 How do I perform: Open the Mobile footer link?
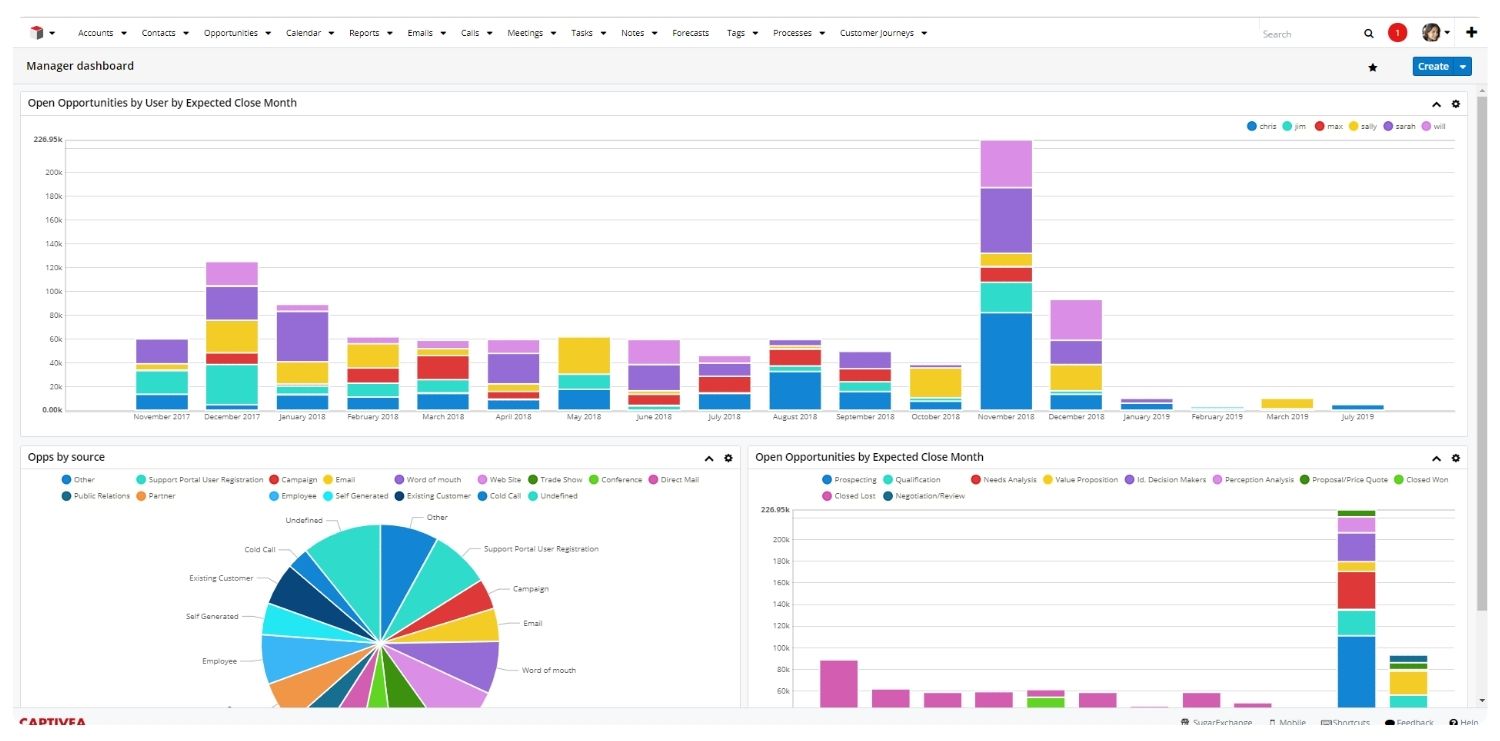pyautogui.click(x=1287, y=723)
